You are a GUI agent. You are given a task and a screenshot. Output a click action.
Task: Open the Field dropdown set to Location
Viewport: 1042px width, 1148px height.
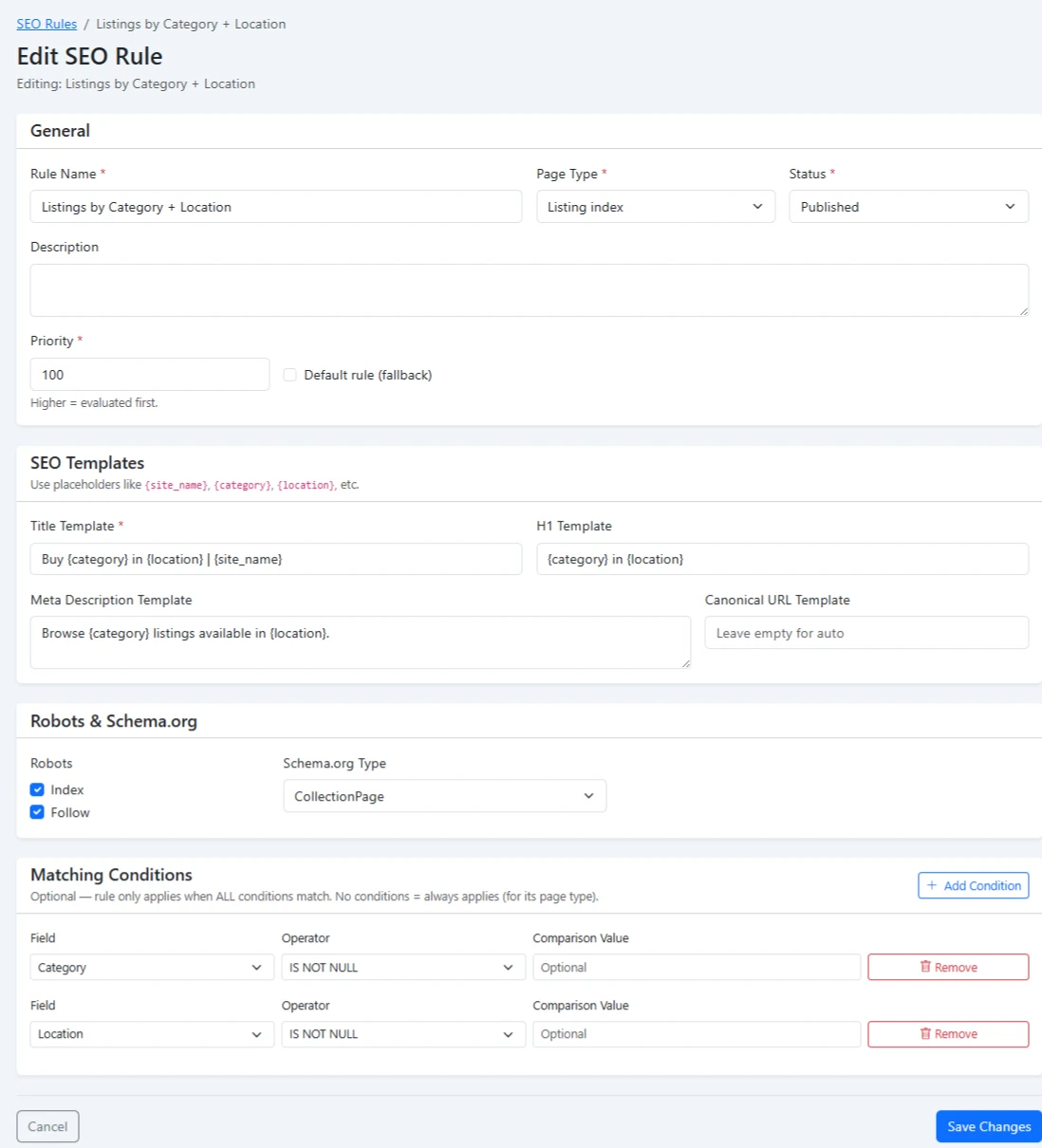coord(152,1034)
